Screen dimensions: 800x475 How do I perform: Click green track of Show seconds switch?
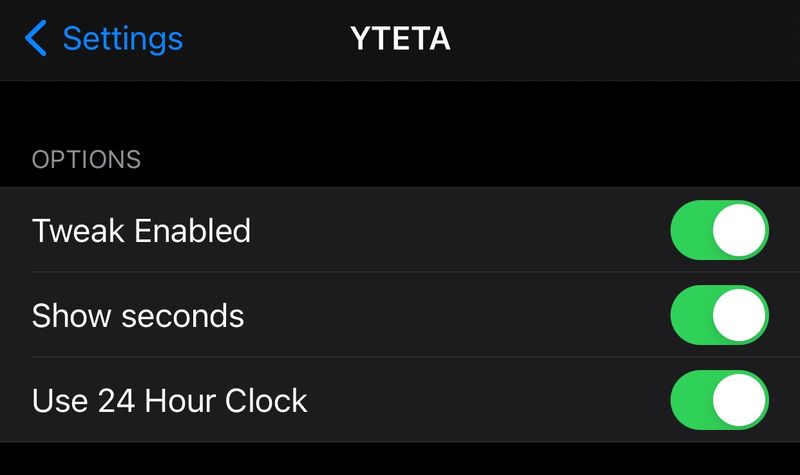(691, 315)
